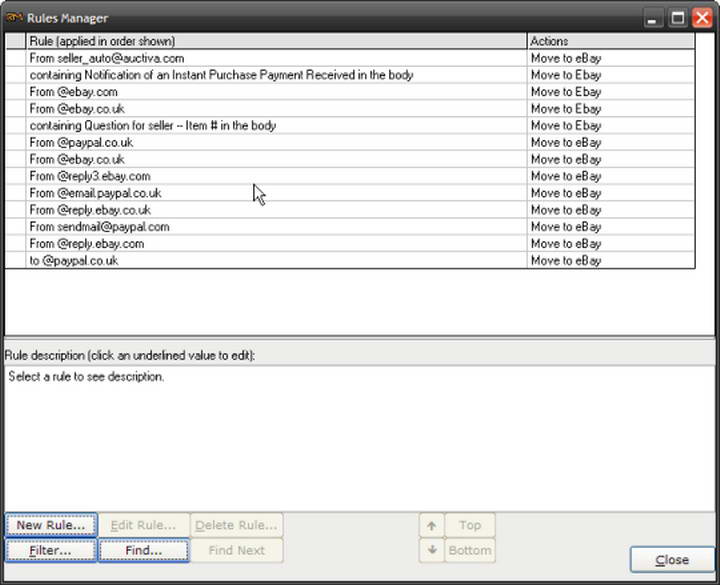Send rule to Bottom
The image size is (720, 585).
click(x=470, y=550)
